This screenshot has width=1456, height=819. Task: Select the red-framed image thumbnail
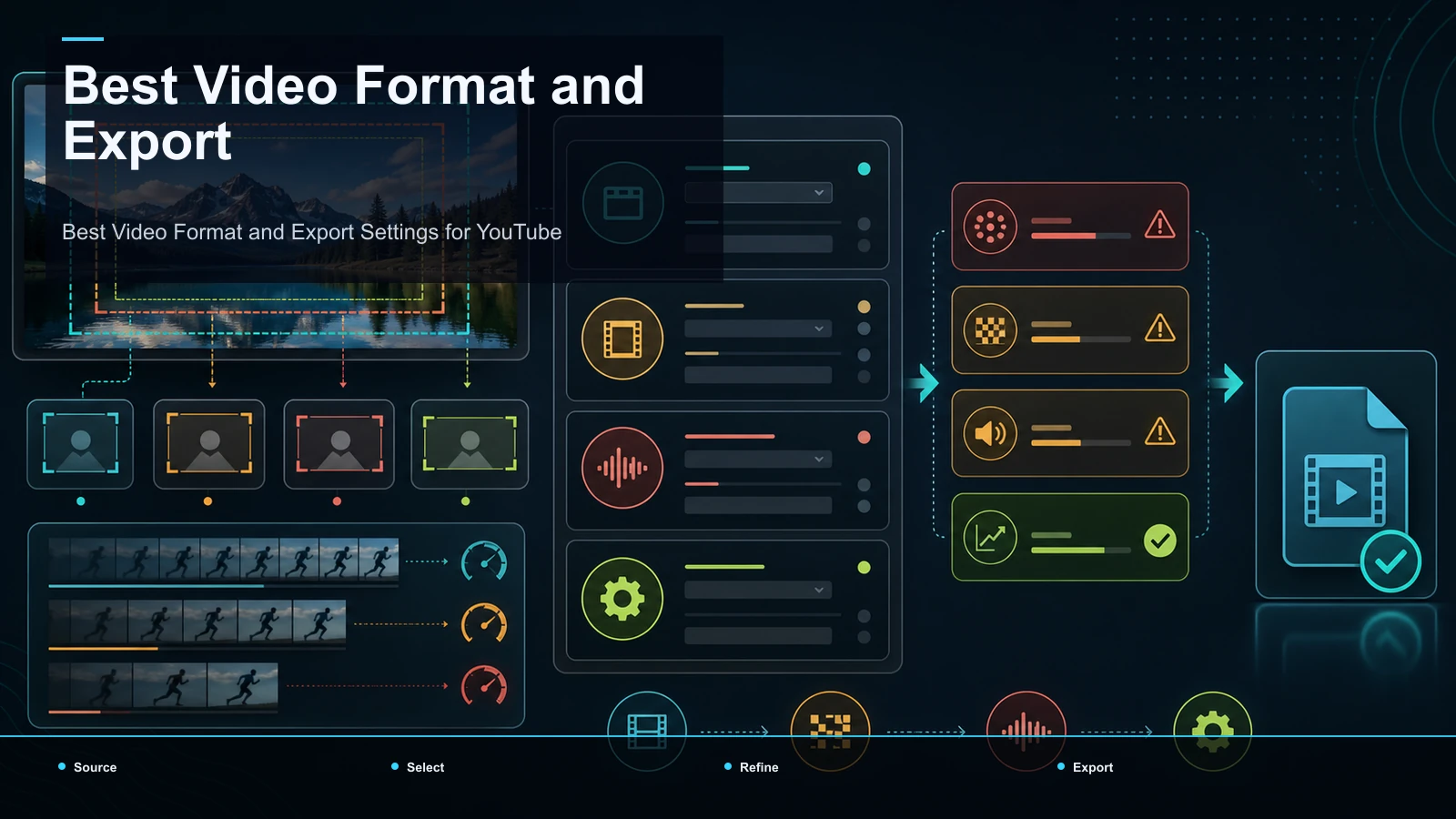339,444
